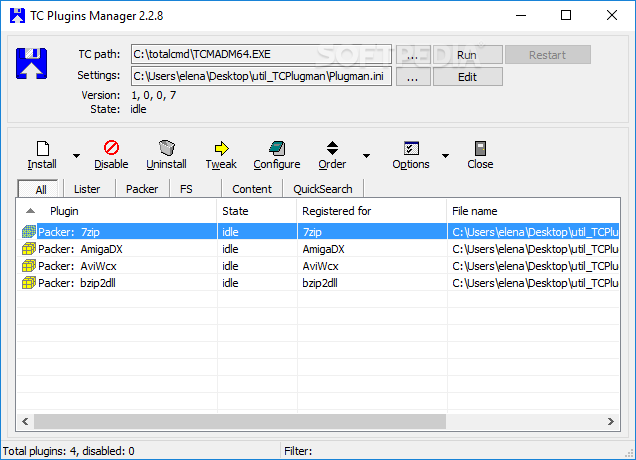Expand the Order dropdown arrow
This screenshot has height=460, width=636.
coord(366,156)
